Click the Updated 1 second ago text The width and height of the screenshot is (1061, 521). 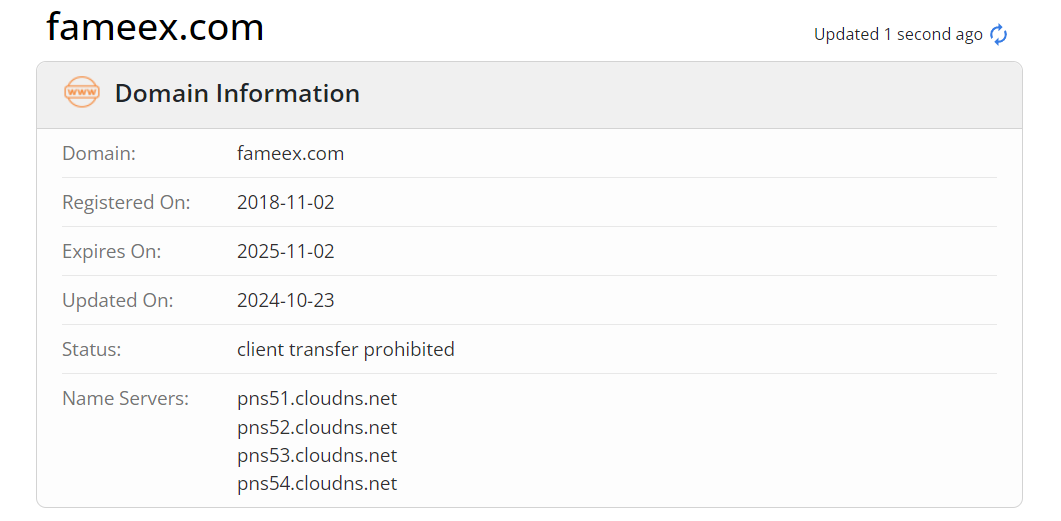pos(898,35)
